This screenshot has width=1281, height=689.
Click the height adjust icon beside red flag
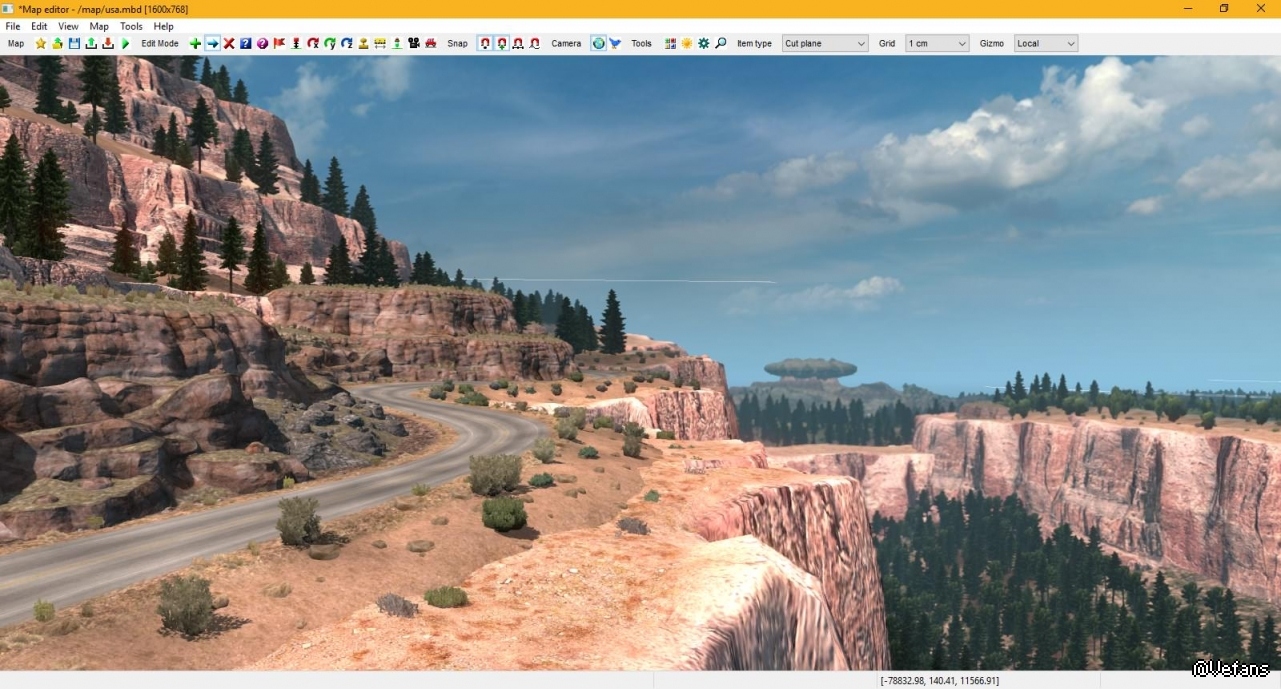(x=296, y=44)
